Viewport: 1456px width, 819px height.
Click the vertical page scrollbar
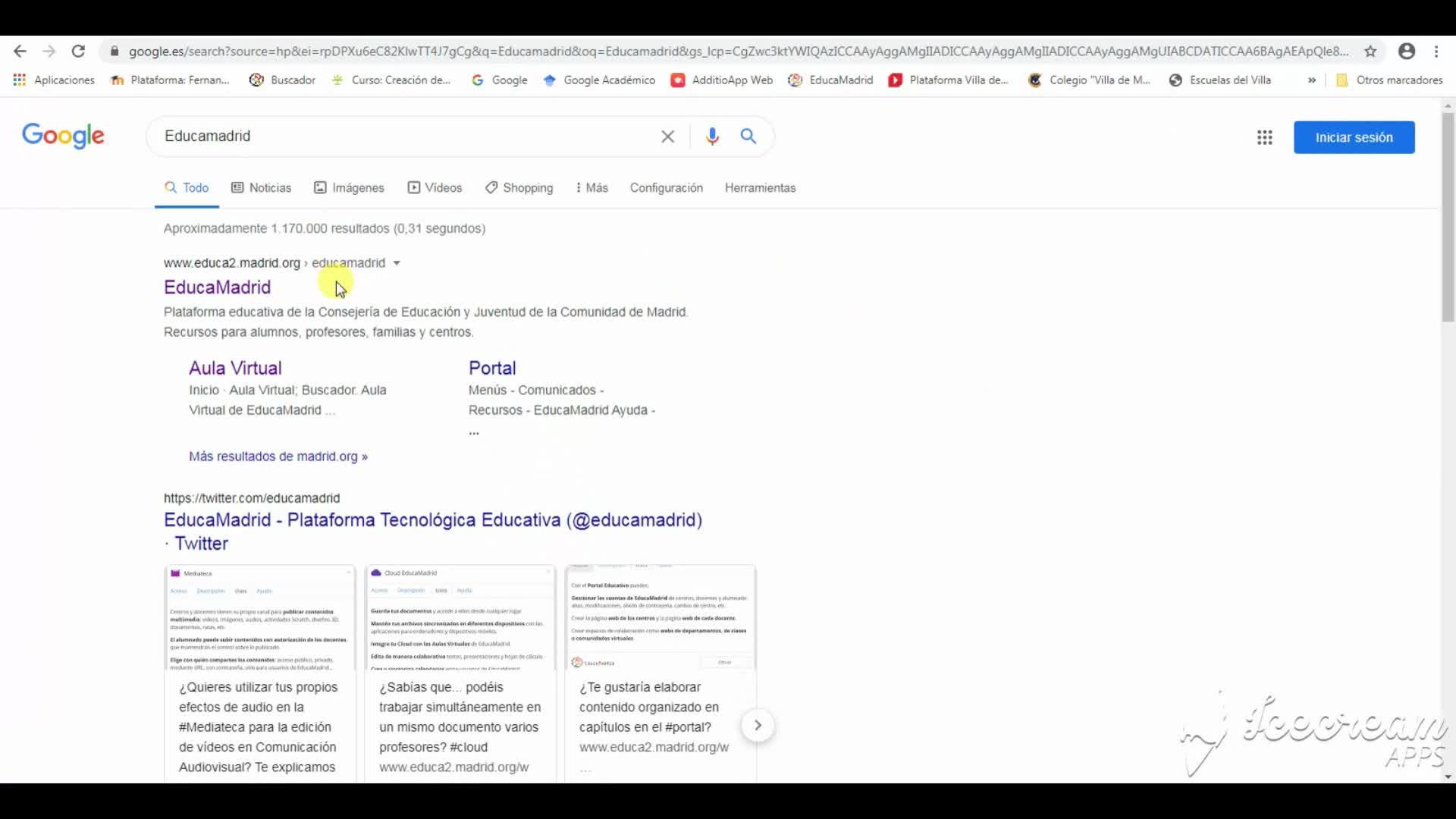pos(1448,217)
